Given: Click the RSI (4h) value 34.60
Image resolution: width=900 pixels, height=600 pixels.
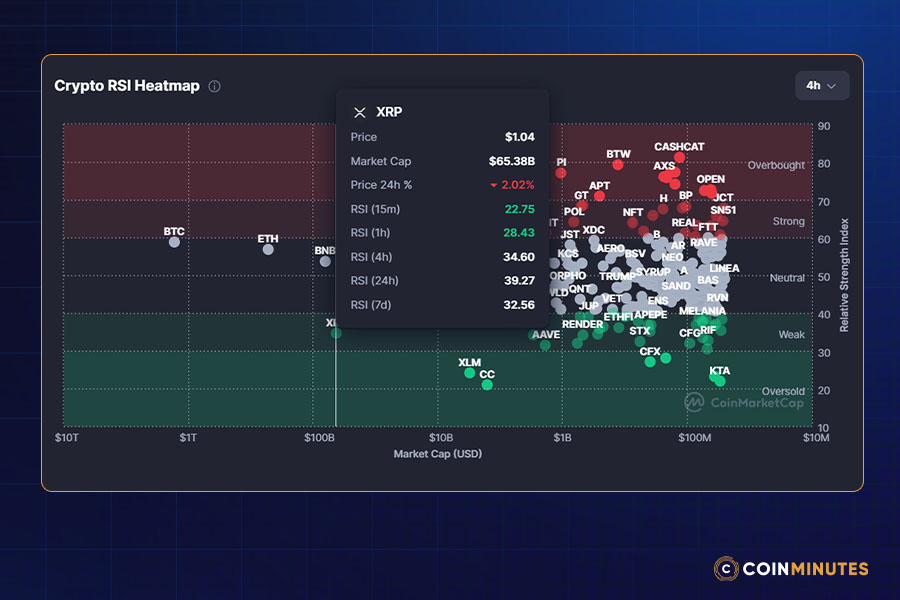Looking at the screenshot, I should 519,257.
